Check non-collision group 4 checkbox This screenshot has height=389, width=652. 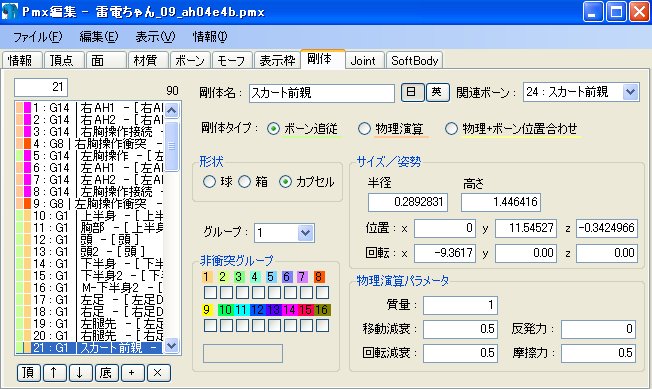[x=258, y=292]
